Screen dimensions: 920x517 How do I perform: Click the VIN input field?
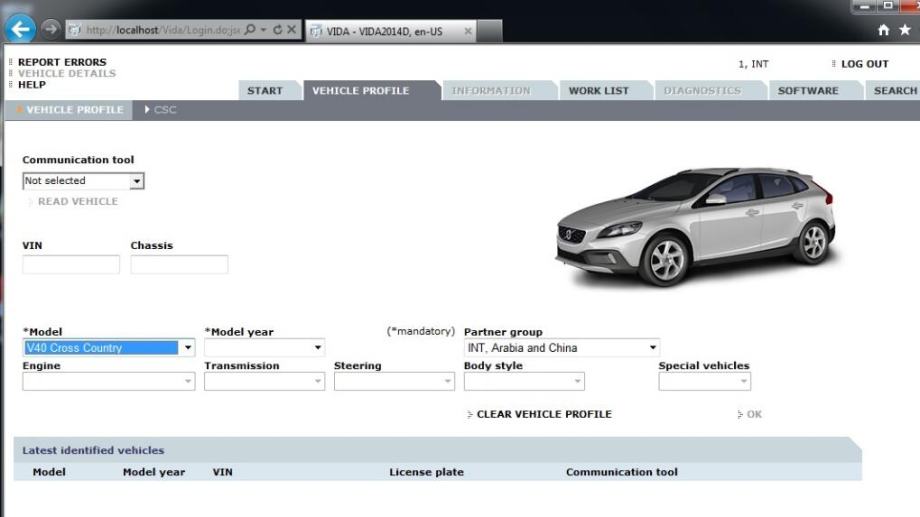(71, 264)
